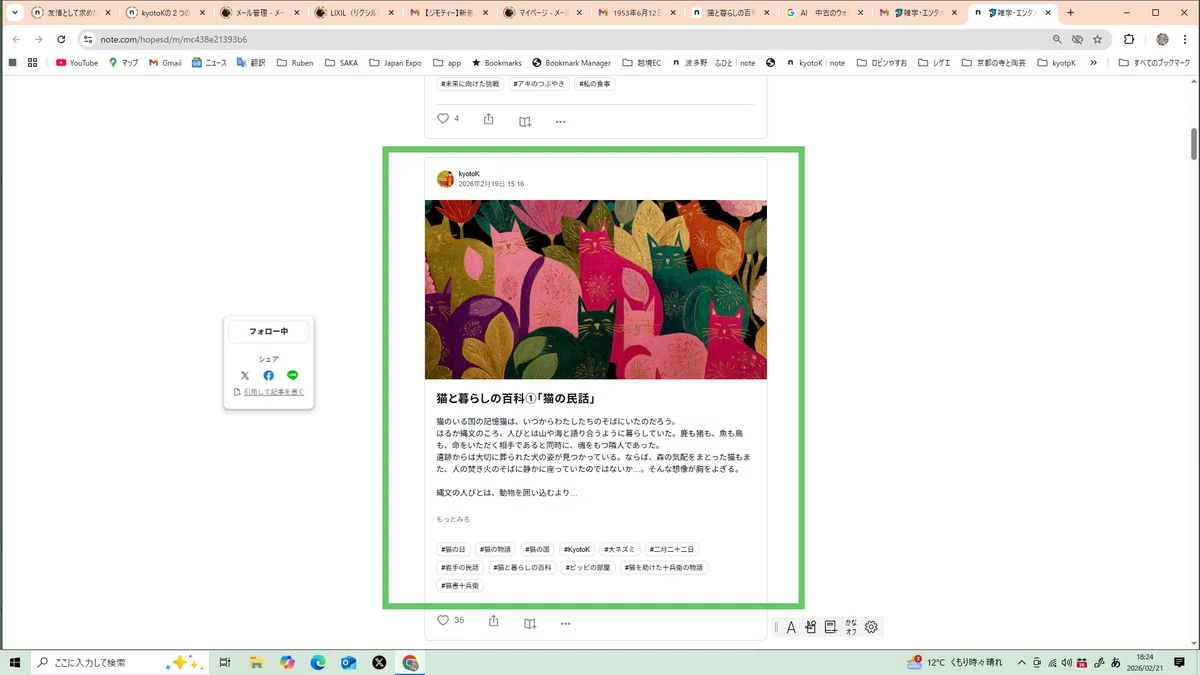
Task: Launch Microsoft Edge from taskbar
Action: point(318,662)
